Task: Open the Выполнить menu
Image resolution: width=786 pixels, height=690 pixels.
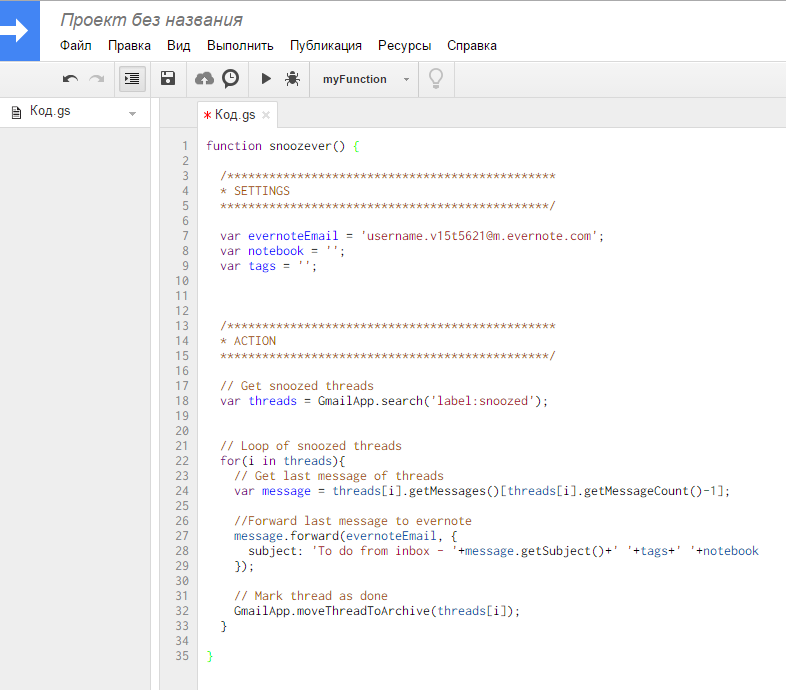Action: point(240,46)
